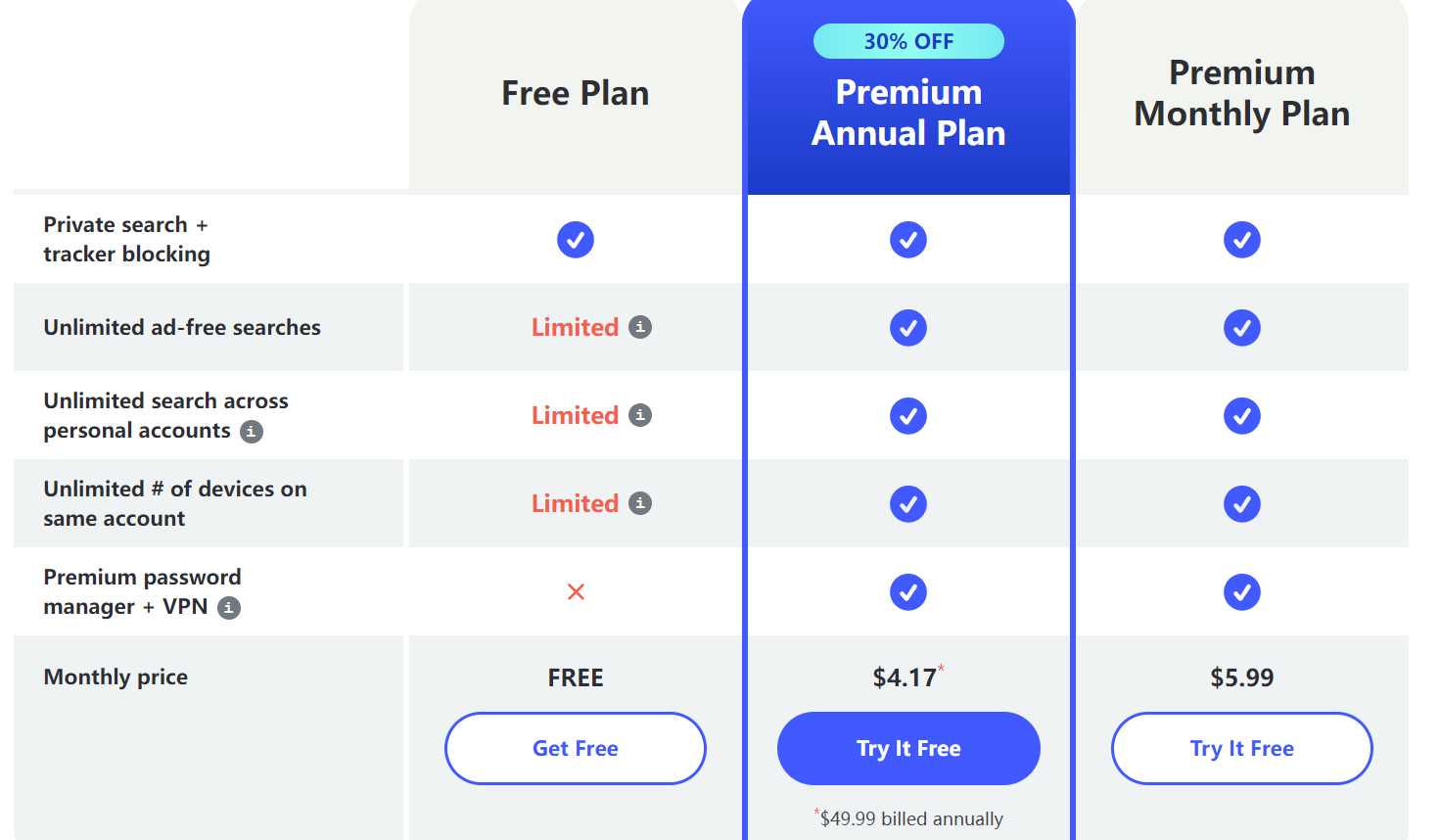The image size is (1440, 840).
Task: Click Premium Annual ad-free searches checkmark
Action: point(908,328)
